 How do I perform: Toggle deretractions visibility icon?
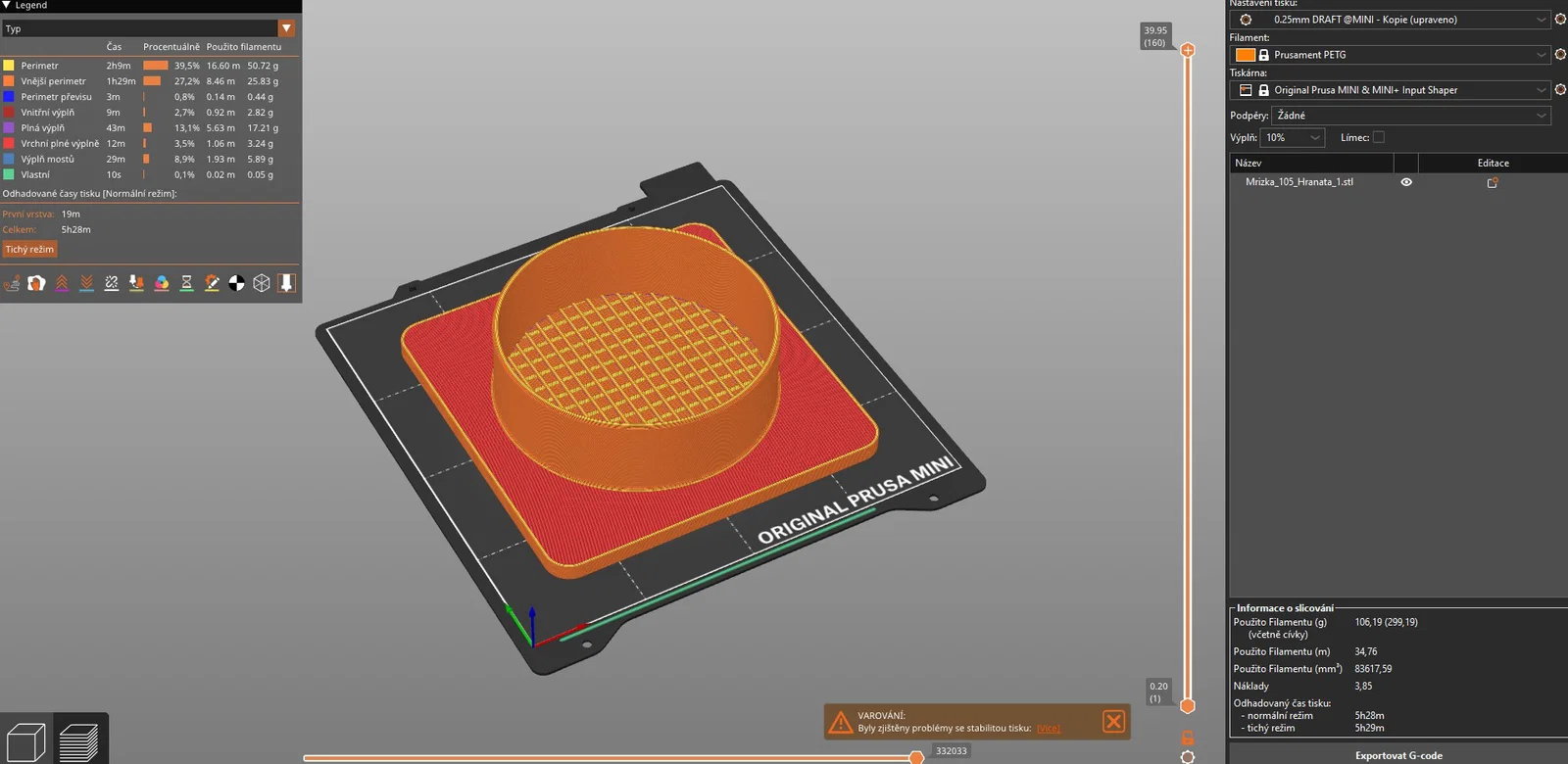click(86, 283)
